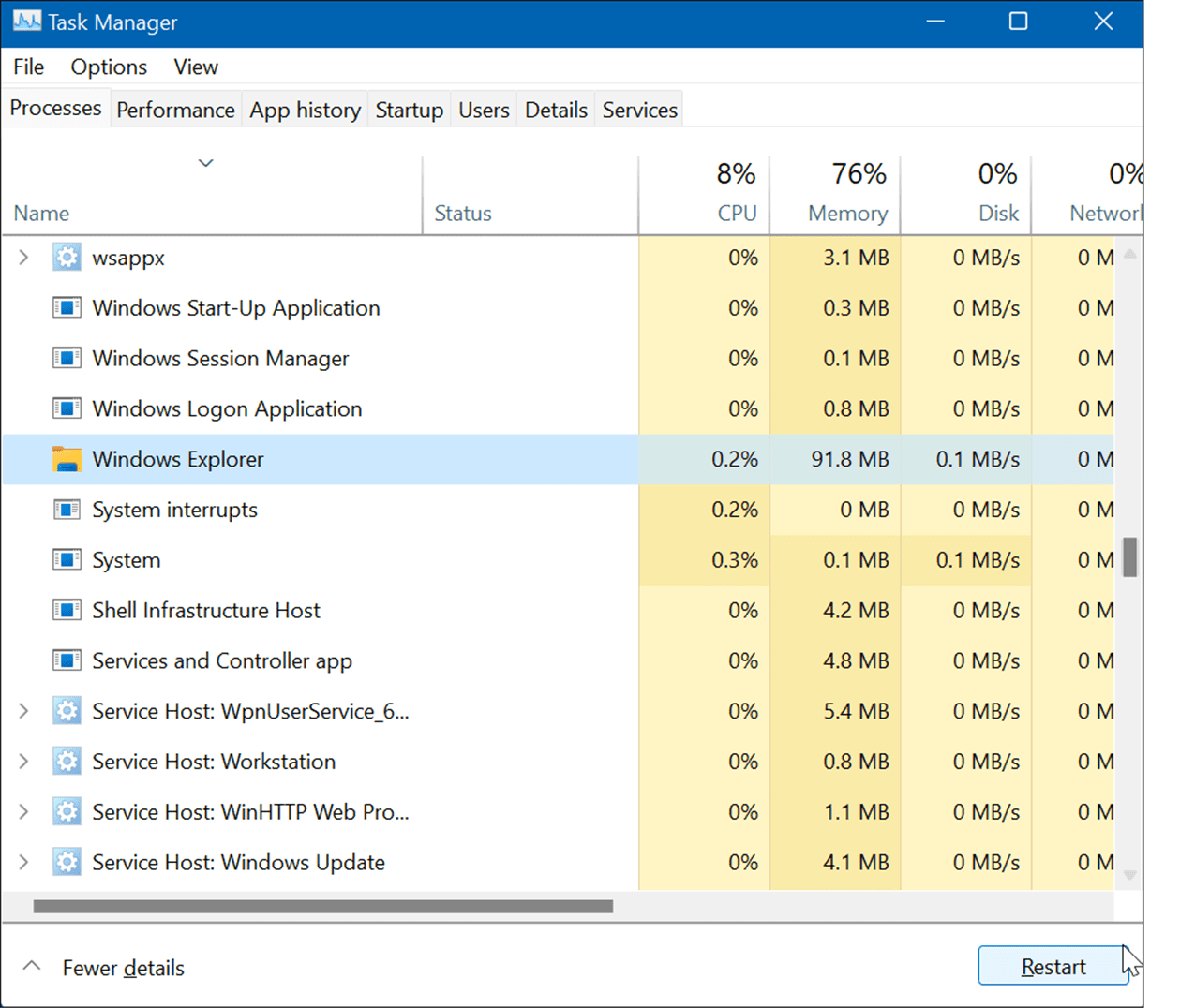
Task: Click the Service Host: Windows Update gear icon
Action: (x=67, y=862)
